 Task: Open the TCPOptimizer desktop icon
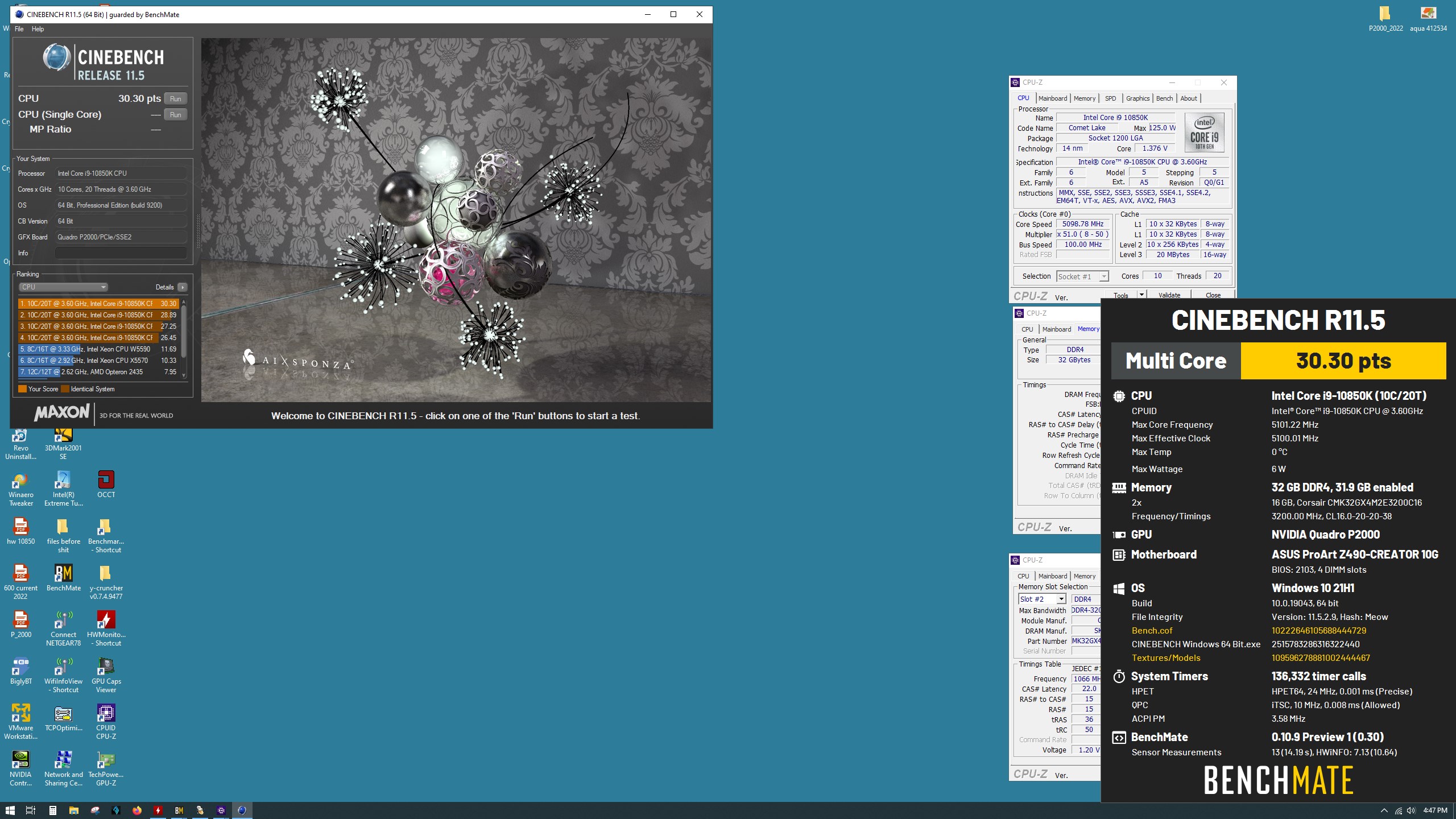63,718
